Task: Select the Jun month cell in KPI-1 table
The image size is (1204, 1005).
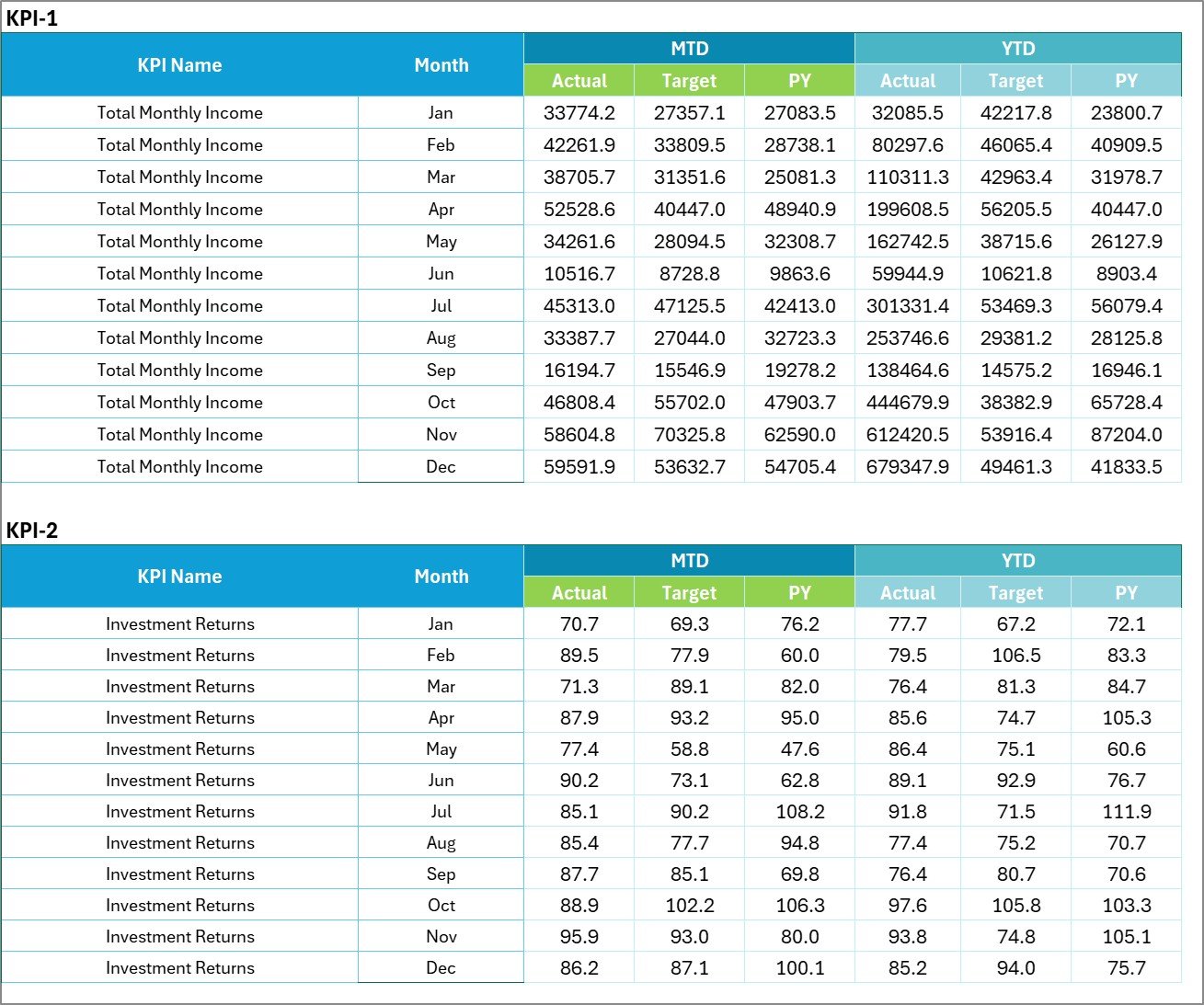Action: [441, 273]
